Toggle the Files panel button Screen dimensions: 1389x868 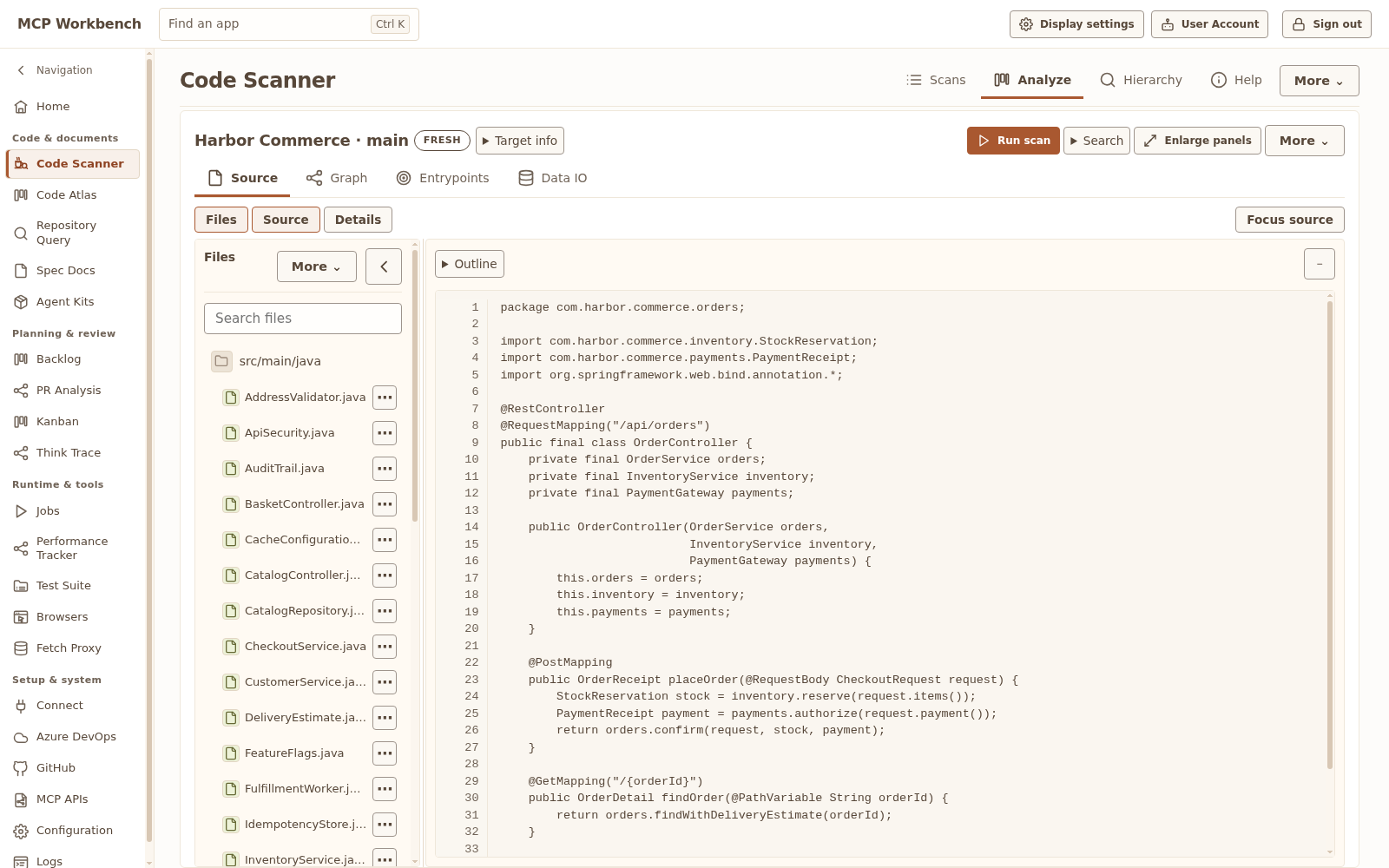click(x=221, y=220)
